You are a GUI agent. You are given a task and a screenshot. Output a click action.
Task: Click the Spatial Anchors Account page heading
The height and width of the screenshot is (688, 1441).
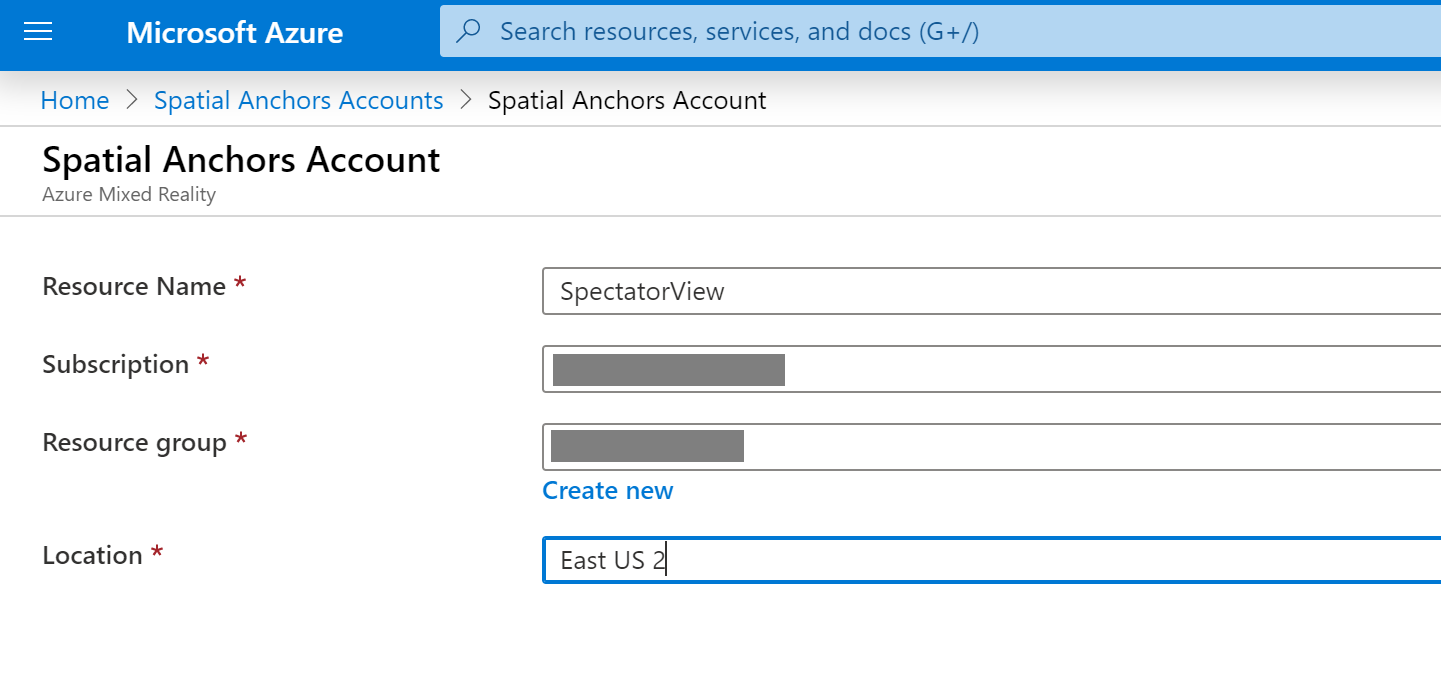coord(241,160)
